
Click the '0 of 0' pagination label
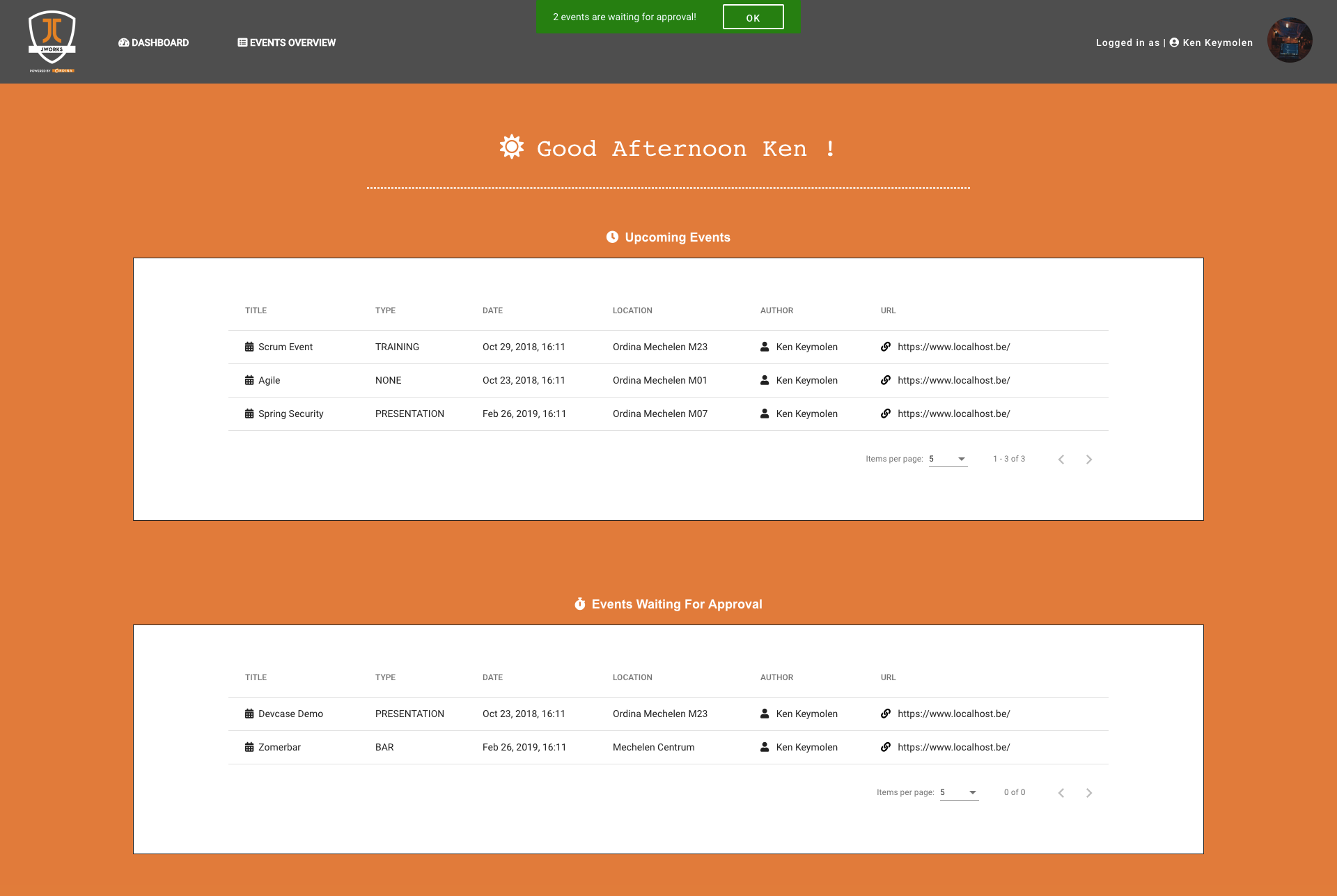[1015, 792]
